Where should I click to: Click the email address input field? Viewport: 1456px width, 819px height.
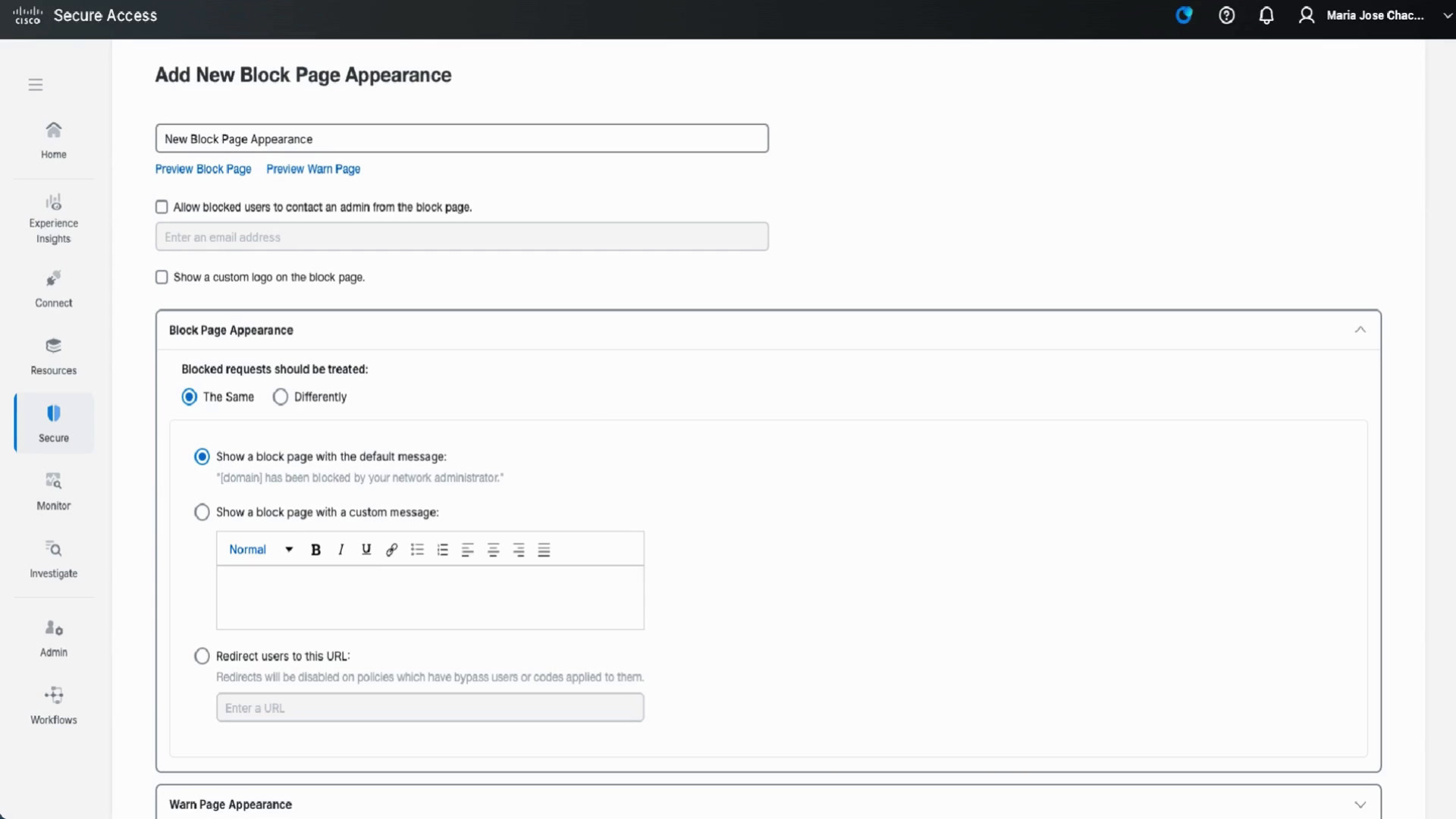coord(462,237)
